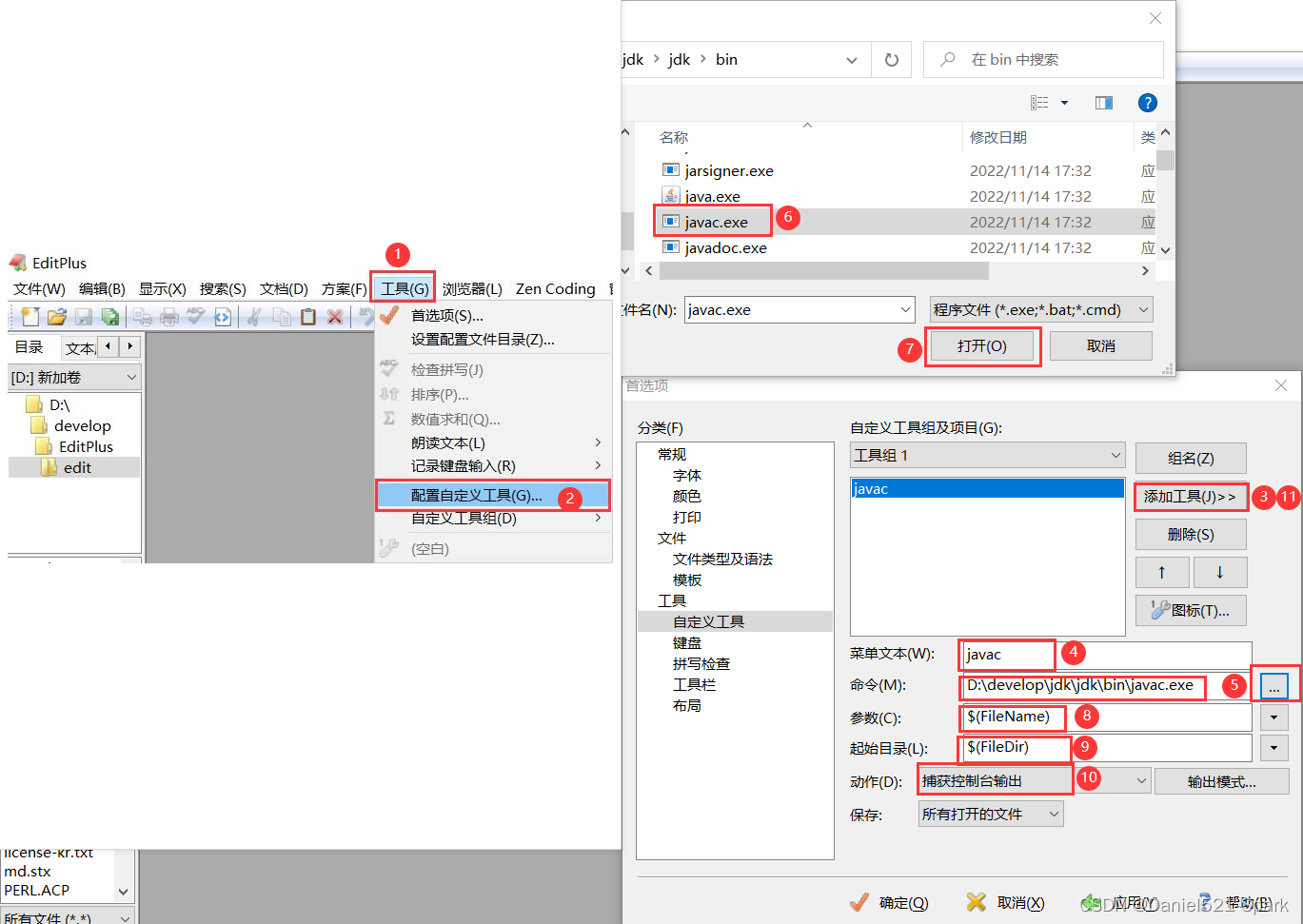Click the 输出模式... button
This screenshot has height=924, width=1303.
(x=1222, y=782)
